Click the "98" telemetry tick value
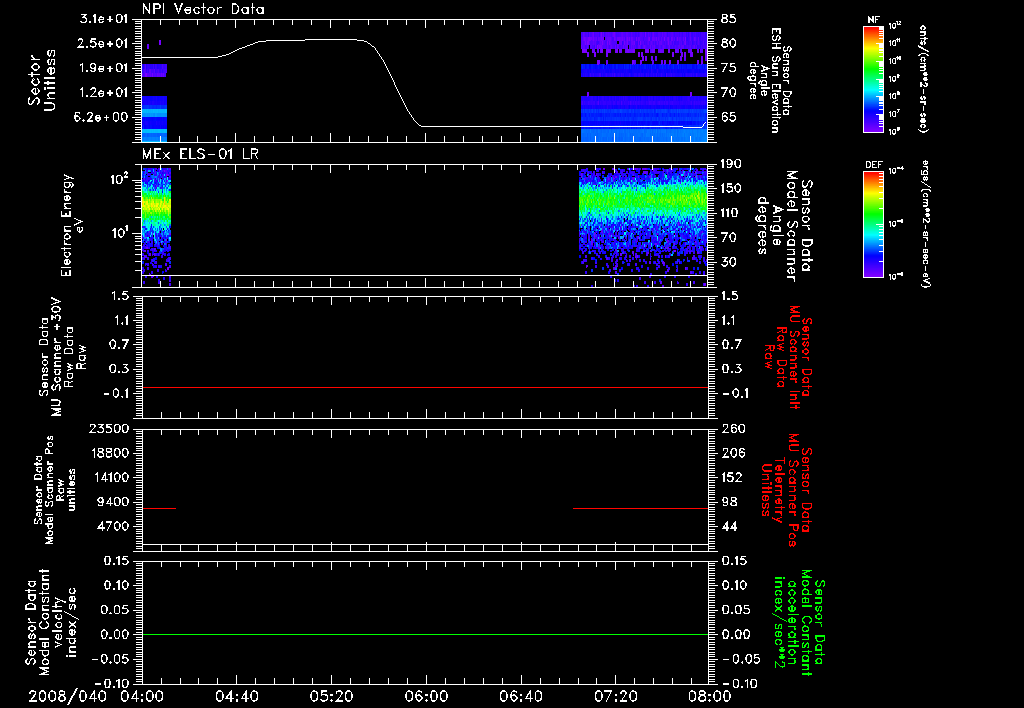This screenshot has width=1024, height=708. click(x=729, y=502)
